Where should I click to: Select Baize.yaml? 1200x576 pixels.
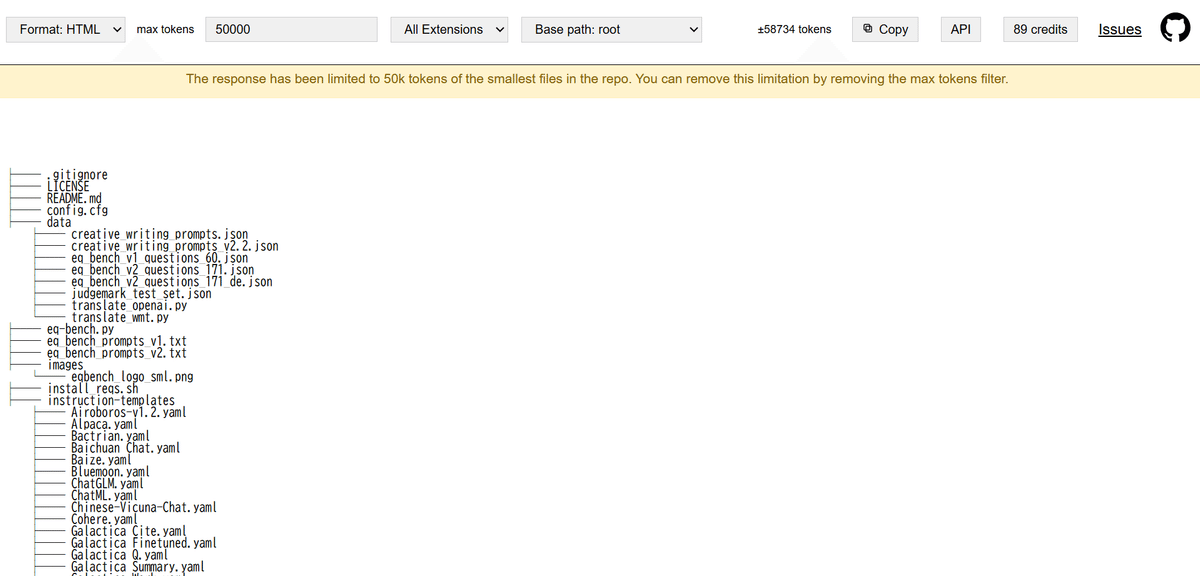click(101, 460)
